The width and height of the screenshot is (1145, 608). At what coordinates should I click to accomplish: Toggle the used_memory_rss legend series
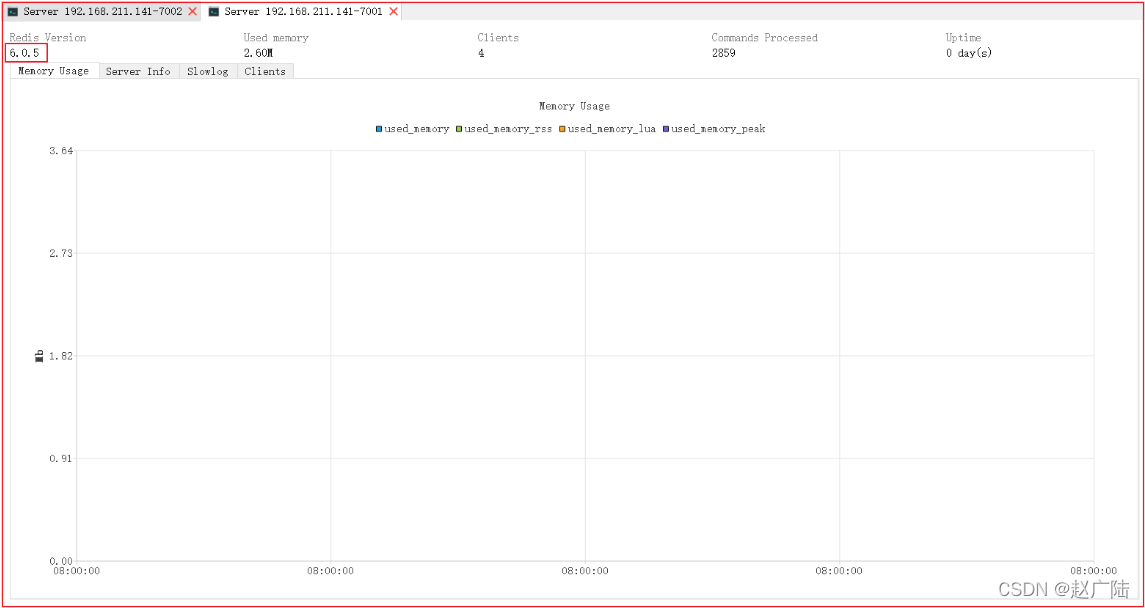pos(503,128)
